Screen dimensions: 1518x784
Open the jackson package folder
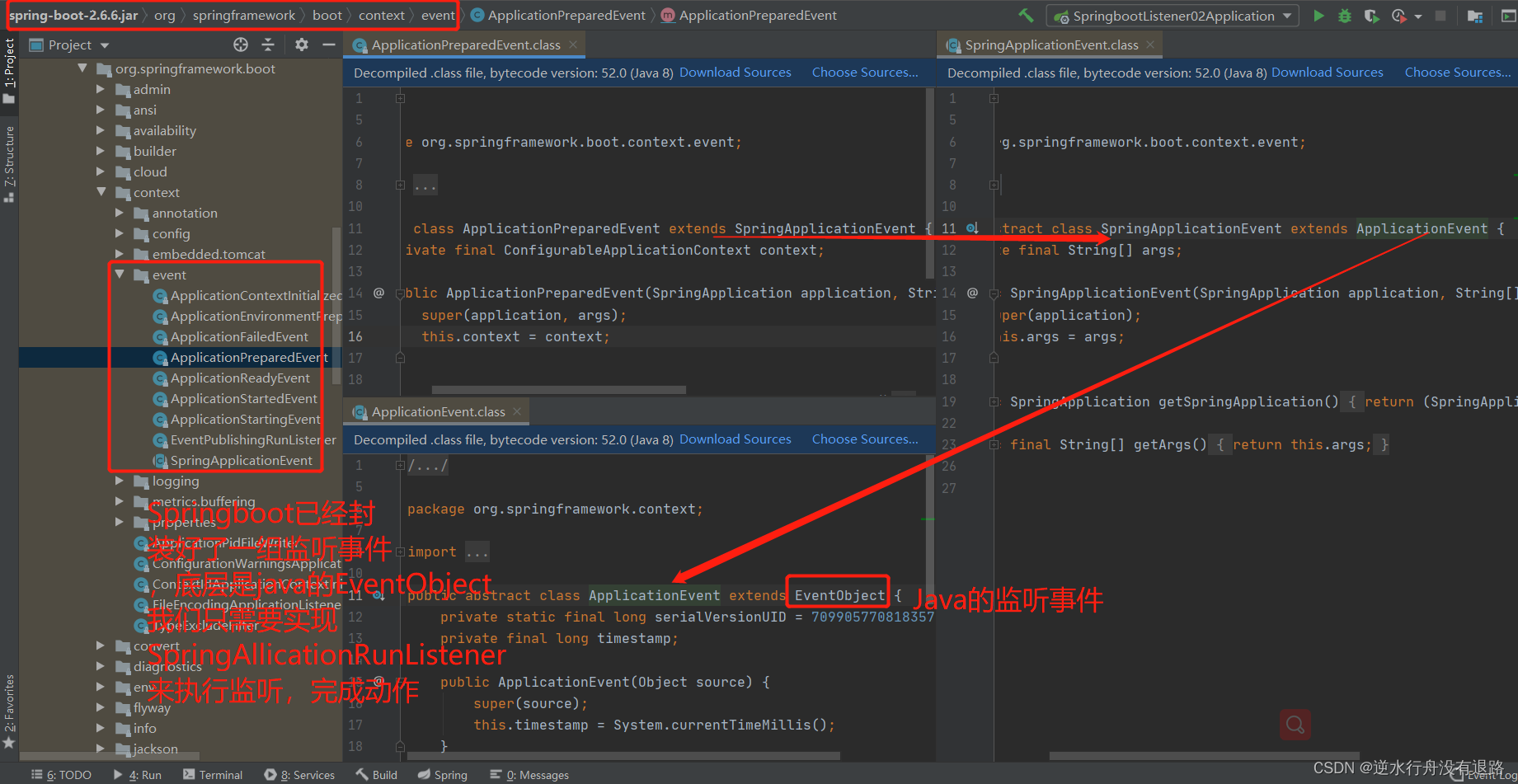[x=155, y=749]
